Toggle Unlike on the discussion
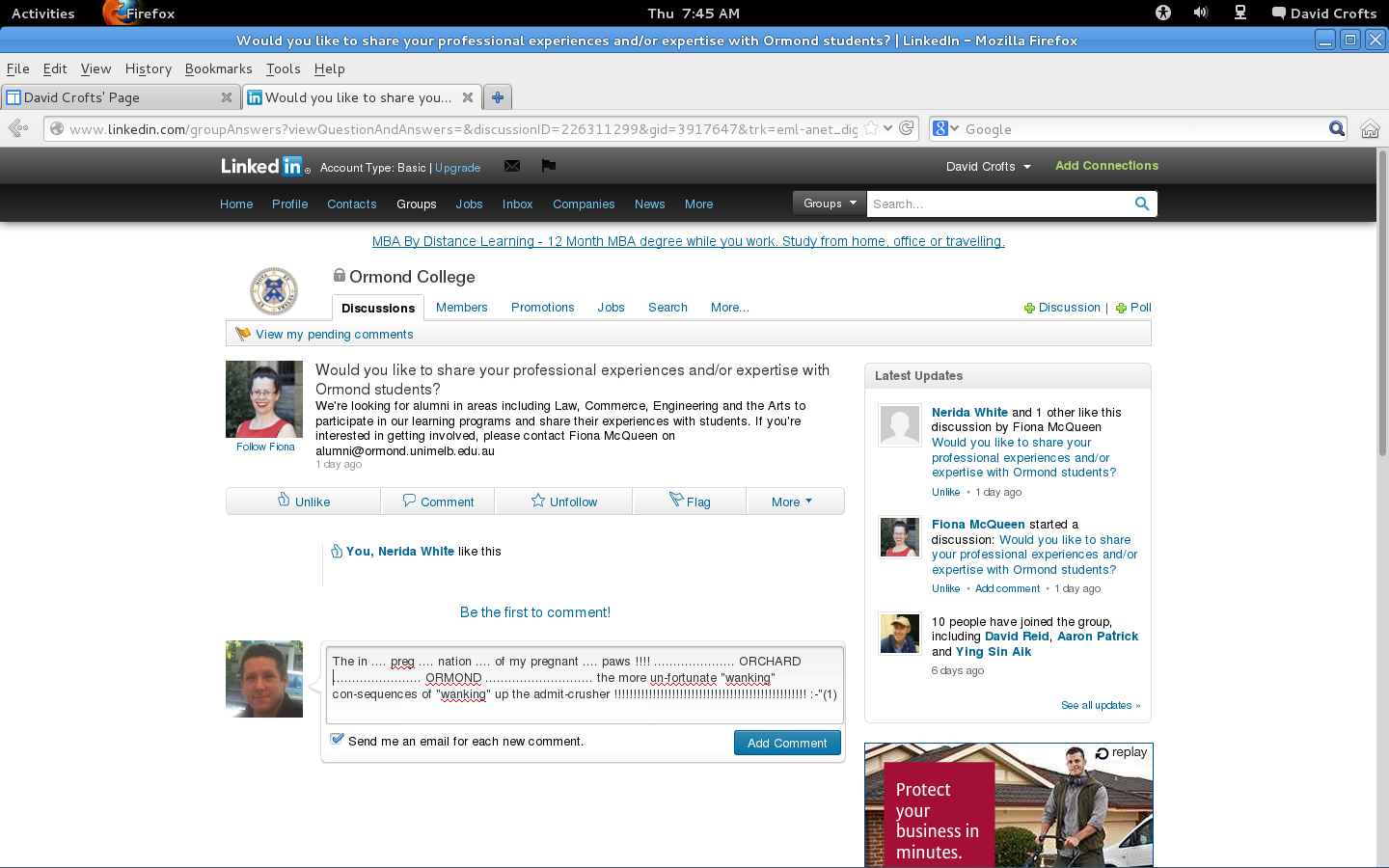Image resolution: width=1389 pixels, height=868 pixels. 304,502
